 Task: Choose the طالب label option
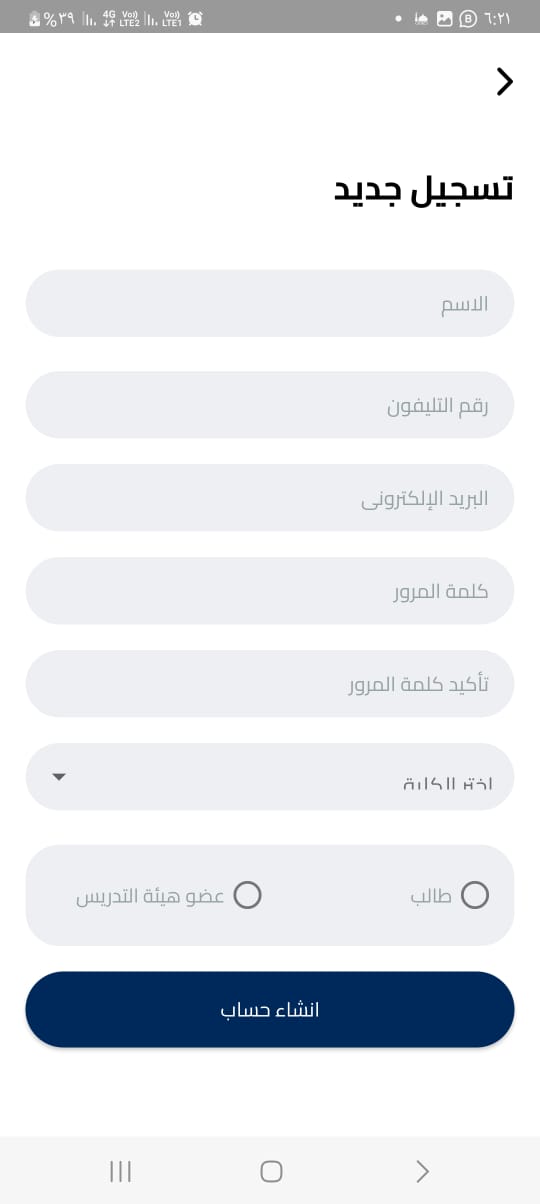pos(432,896)
